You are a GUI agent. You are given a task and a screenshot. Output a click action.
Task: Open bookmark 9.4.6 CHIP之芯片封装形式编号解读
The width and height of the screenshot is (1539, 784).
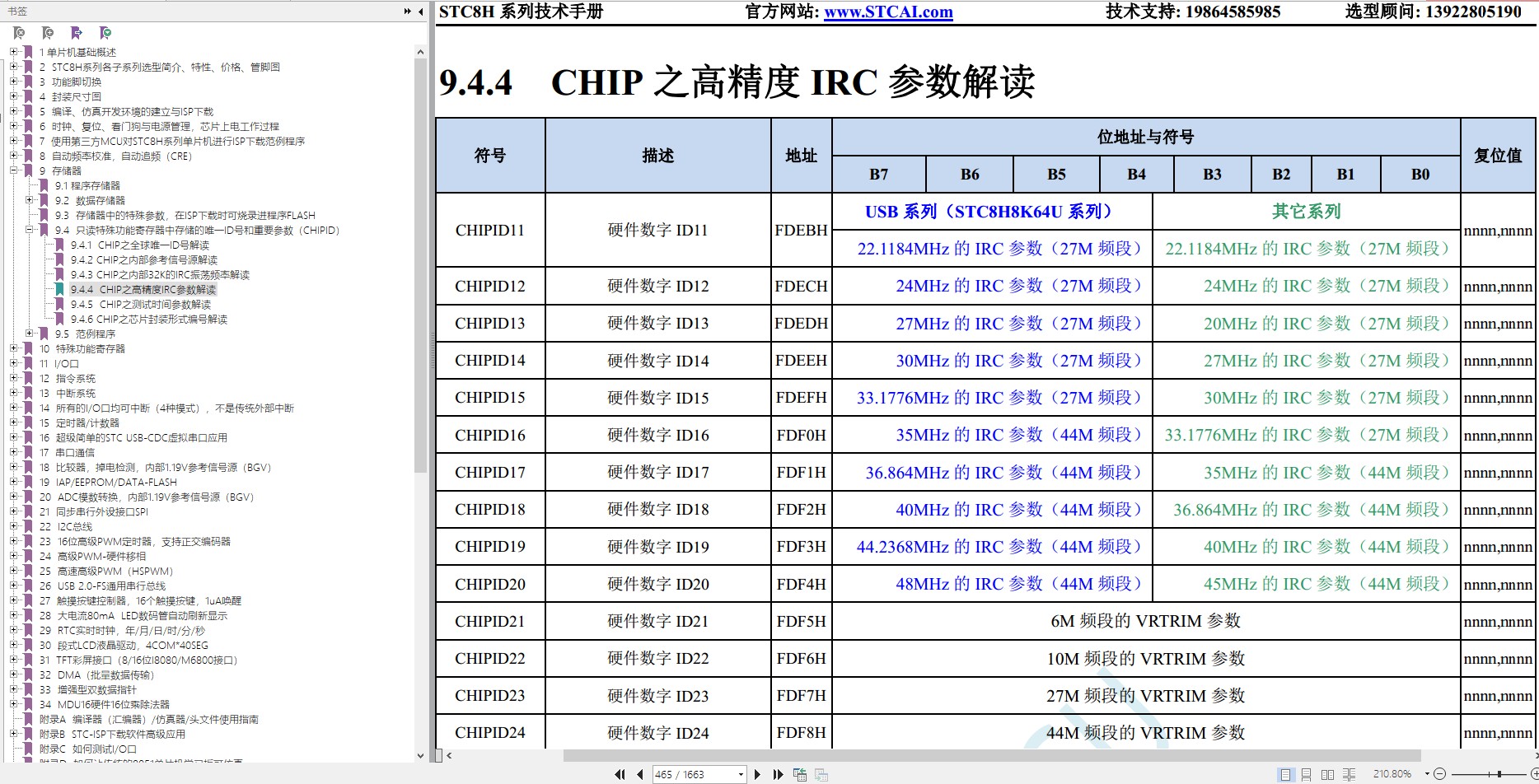(148, 319)
